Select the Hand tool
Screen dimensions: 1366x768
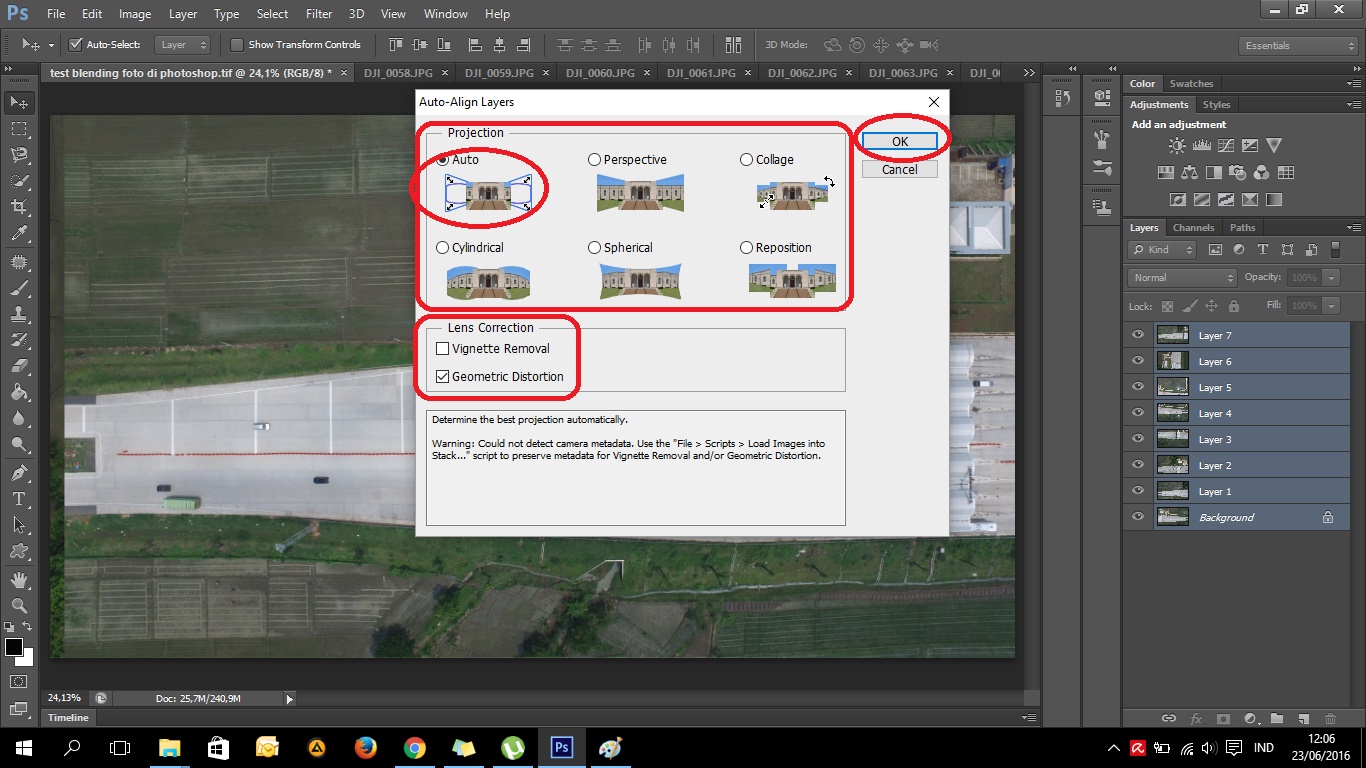(x=19, y=580)
